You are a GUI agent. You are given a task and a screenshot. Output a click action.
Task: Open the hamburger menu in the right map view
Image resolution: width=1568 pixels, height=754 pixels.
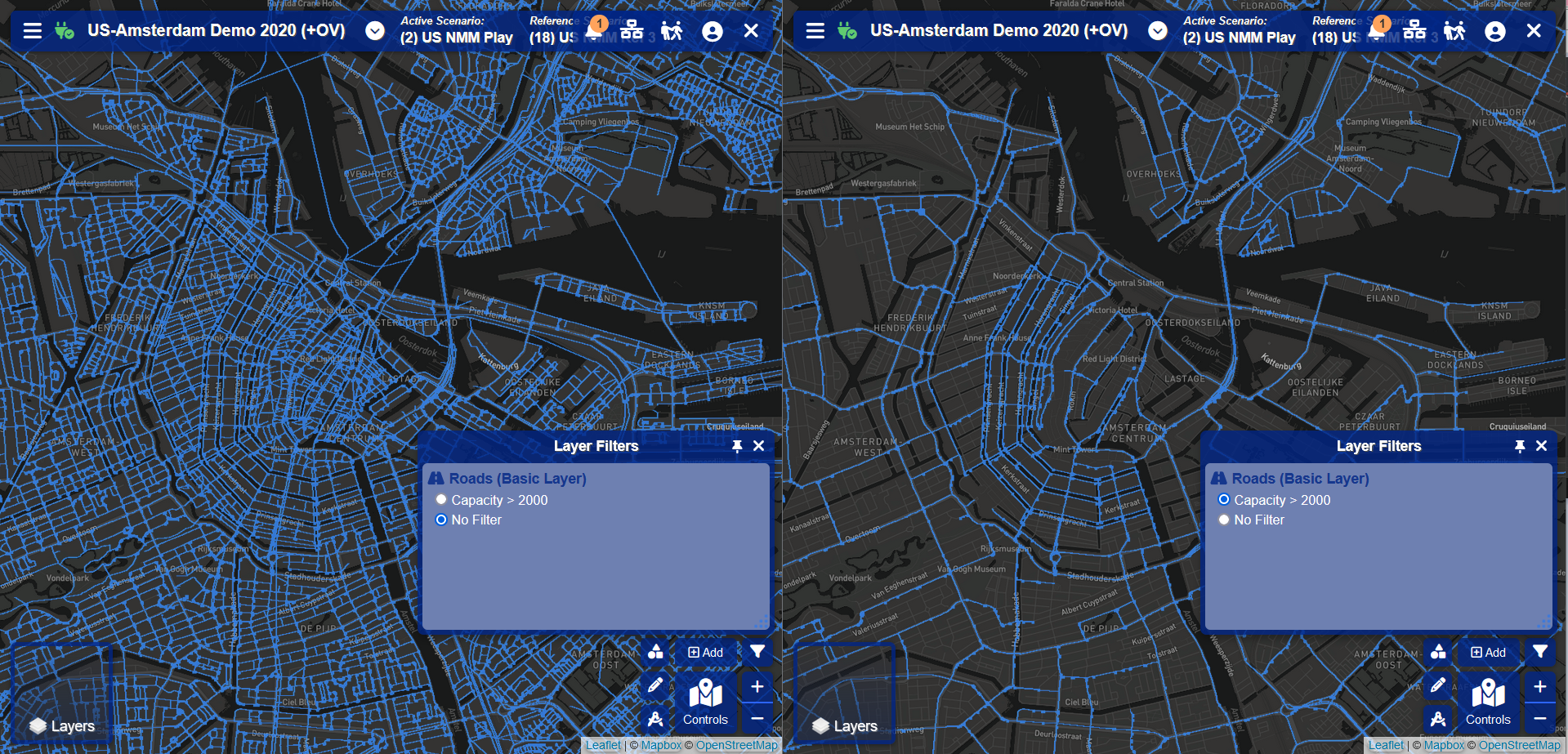pos(815,31)
